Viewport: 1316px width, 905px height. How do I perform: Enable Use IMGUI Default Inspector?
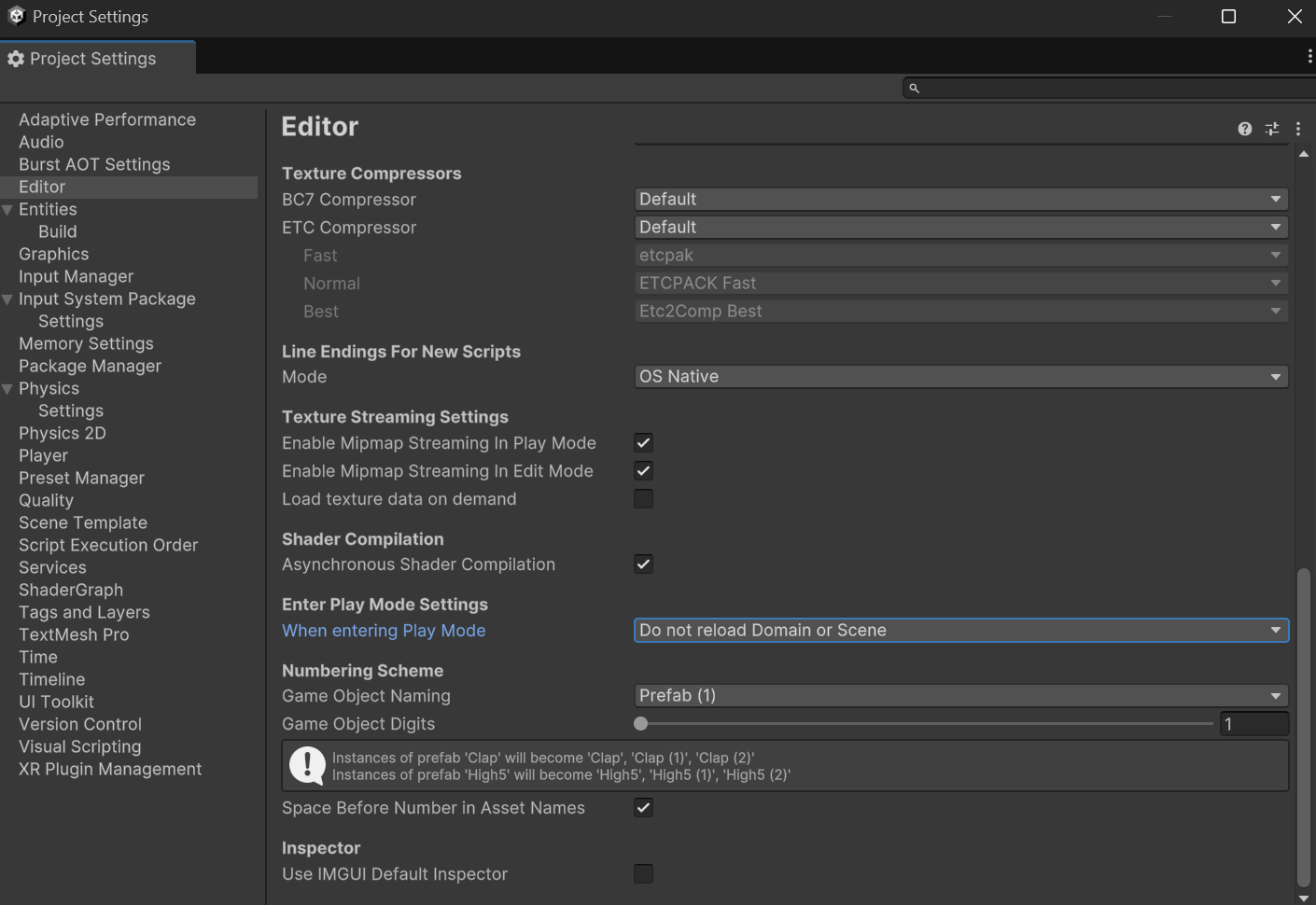click(643, 874)
